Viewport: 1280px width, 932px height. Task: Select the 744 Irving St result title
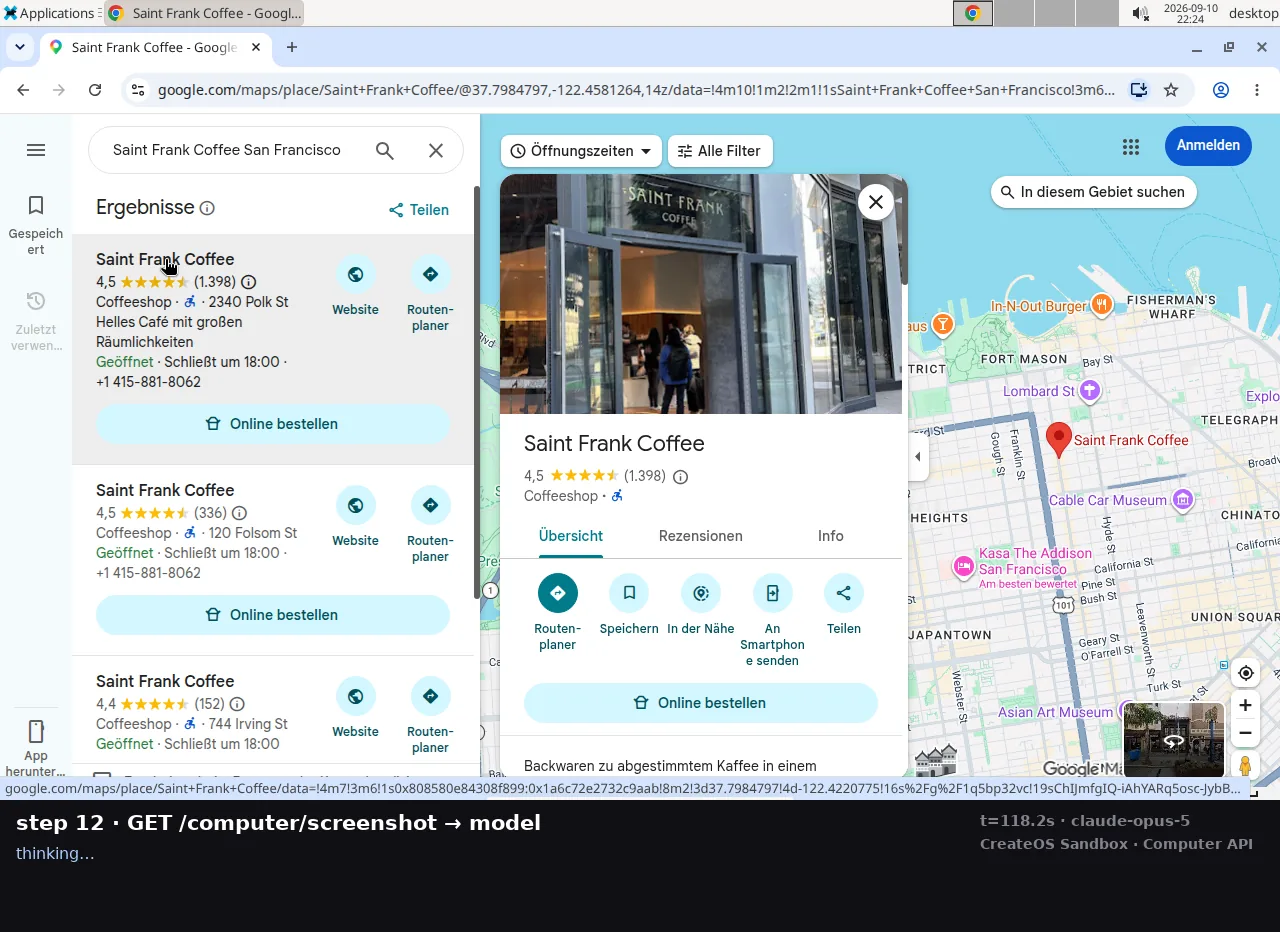coord(165,681)
